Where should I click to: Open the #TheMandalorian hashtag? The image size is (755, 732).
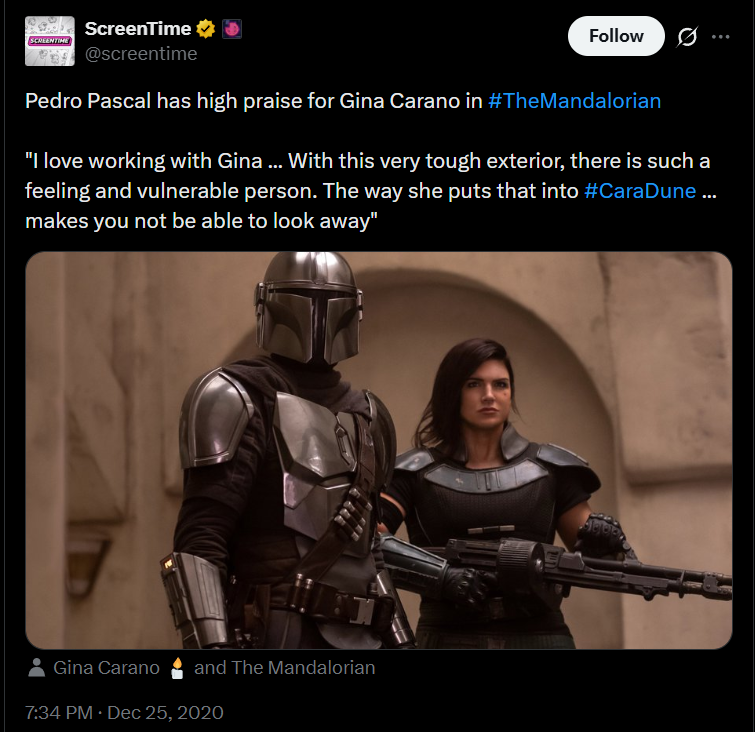[x=574, y=101]
